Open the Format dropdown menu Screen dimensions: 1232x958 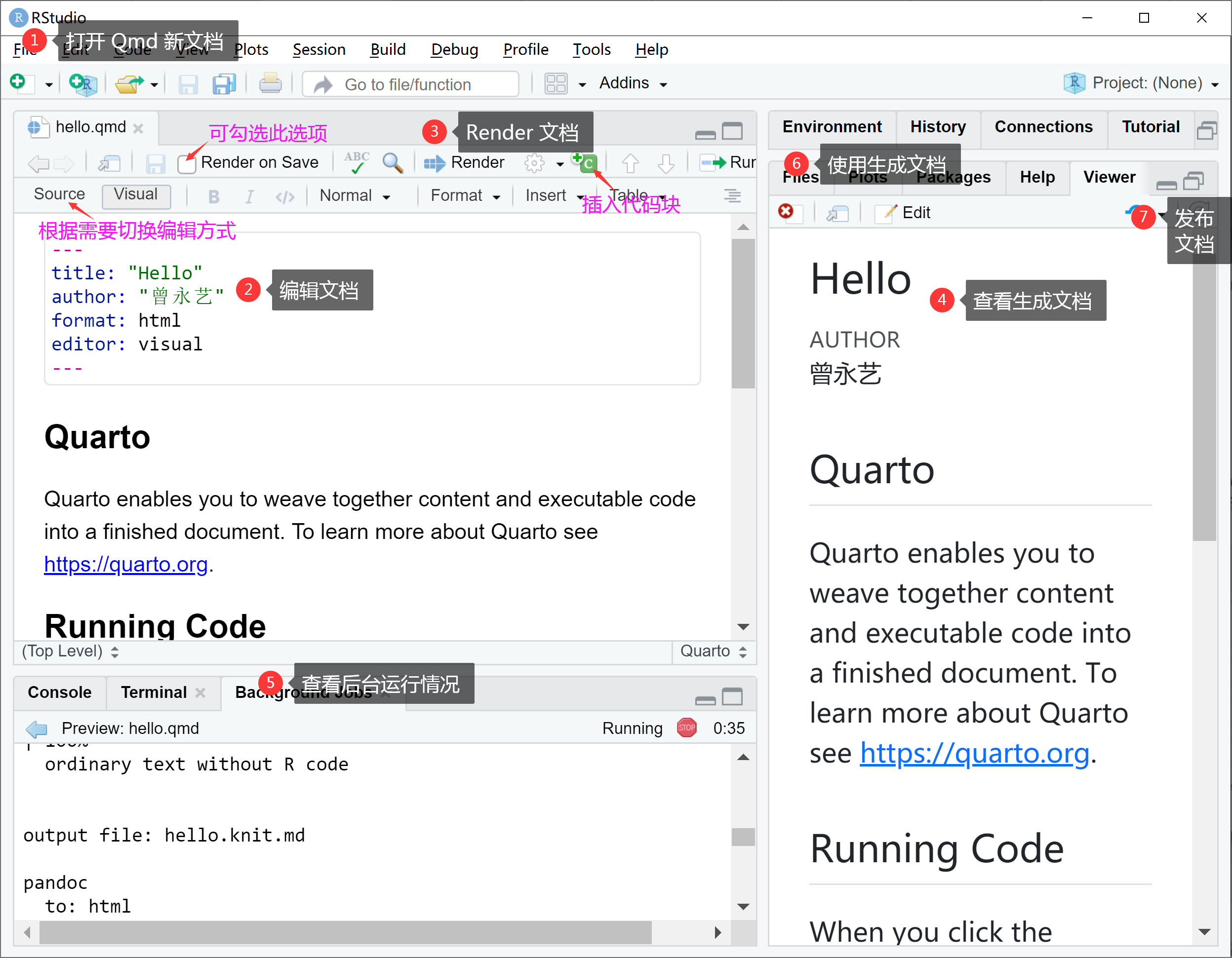(x=465, y=195)
